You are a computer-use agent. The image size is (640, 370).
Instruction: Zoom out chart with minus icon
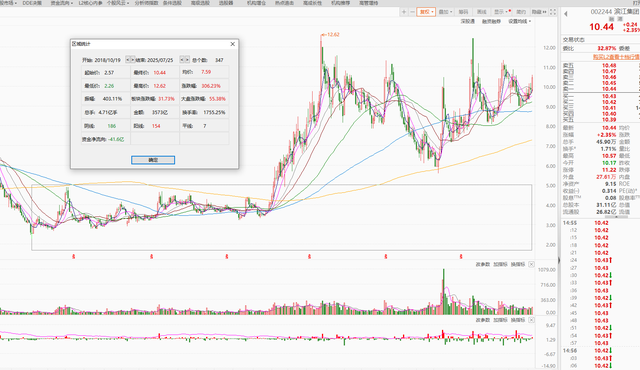(412, 12)
